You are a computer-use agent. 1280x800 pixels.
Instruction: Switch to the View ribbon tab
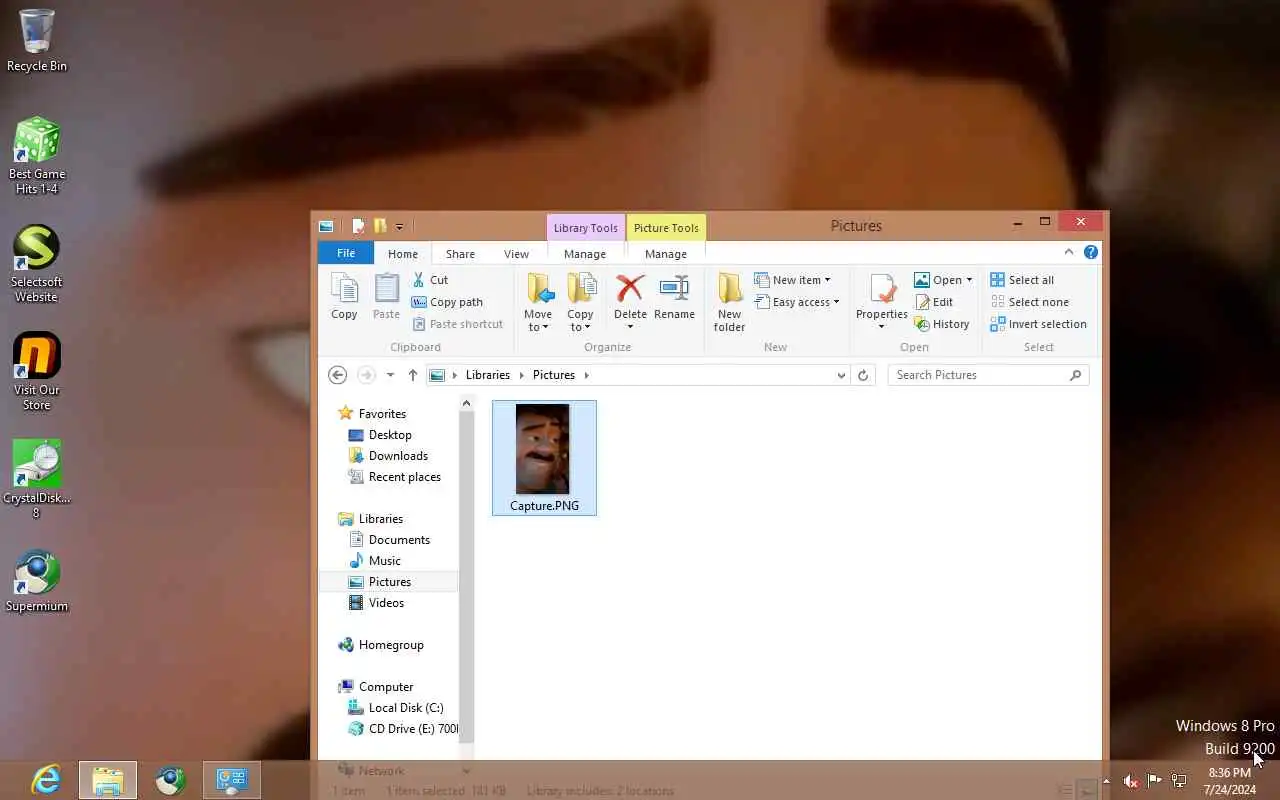(x=516, y=254)
